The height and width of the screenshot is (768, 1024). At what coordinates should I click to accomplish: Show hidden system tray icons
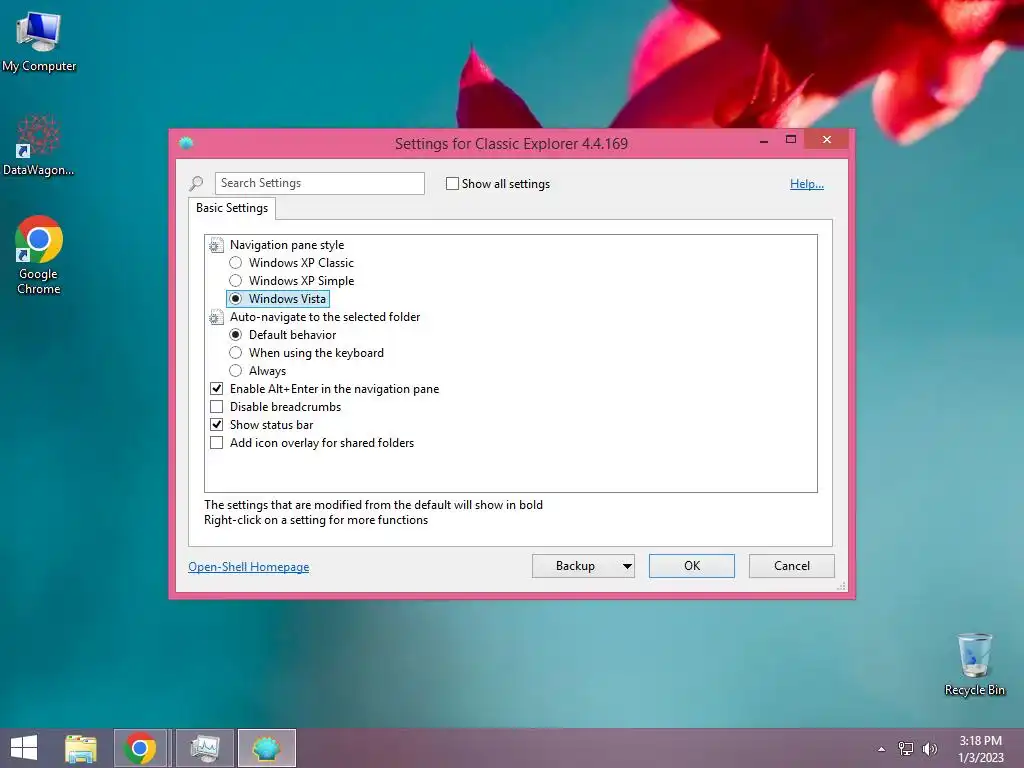point(882,749)
